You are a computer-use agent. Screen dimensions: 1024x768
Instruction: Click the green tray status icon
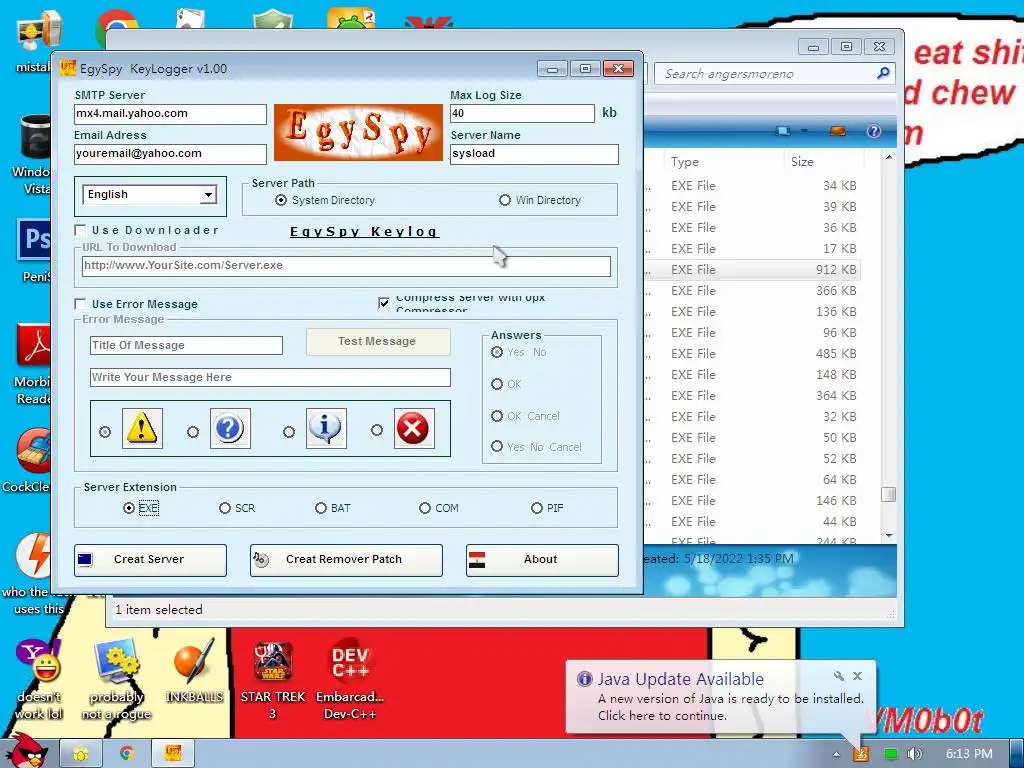coord(890,754)
